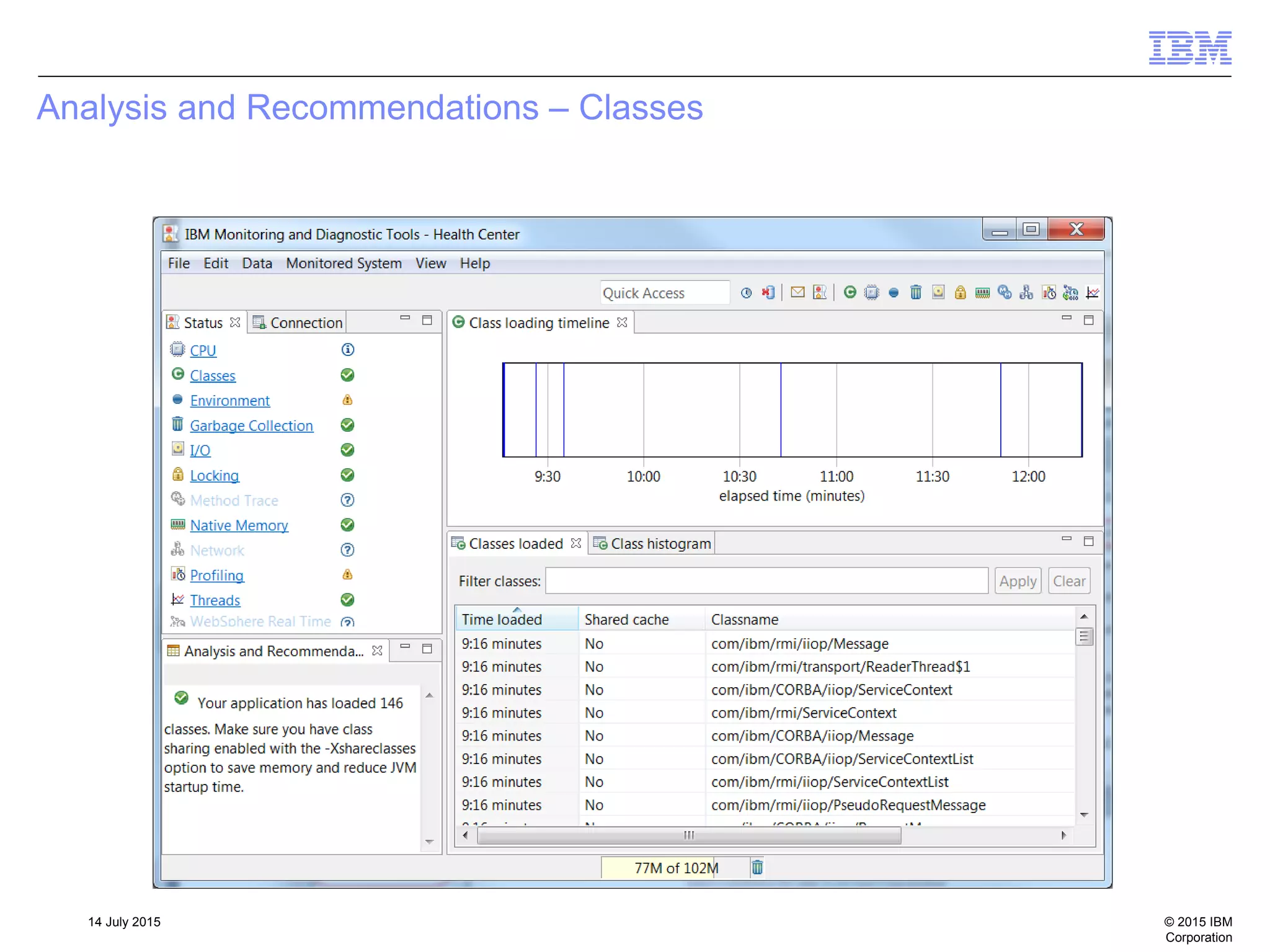Open the Locking padlock toolbar icon
The image size is (1270, 952).
click(961, 293)
